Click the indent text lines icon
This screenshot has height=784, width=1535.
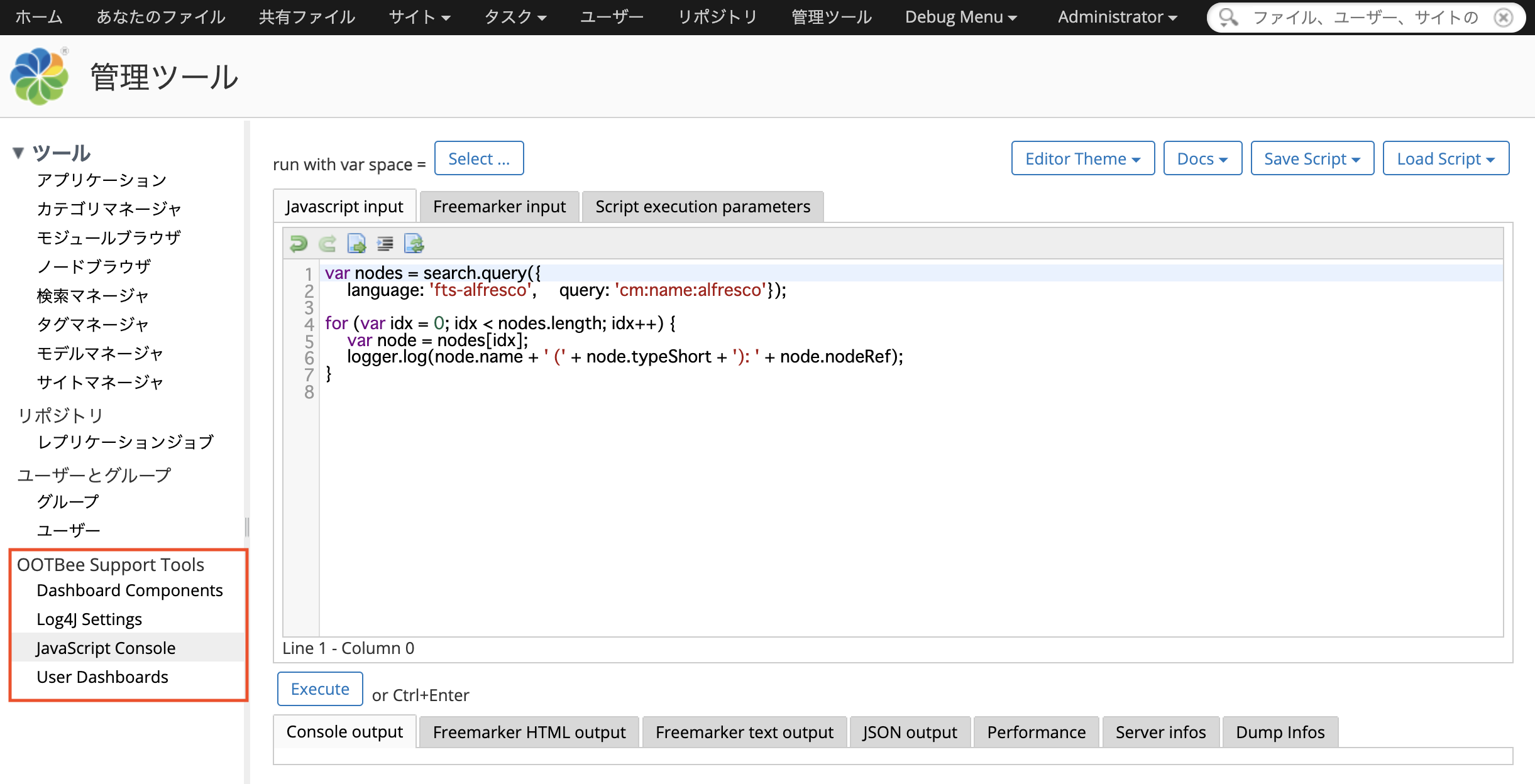coord(385,243)
